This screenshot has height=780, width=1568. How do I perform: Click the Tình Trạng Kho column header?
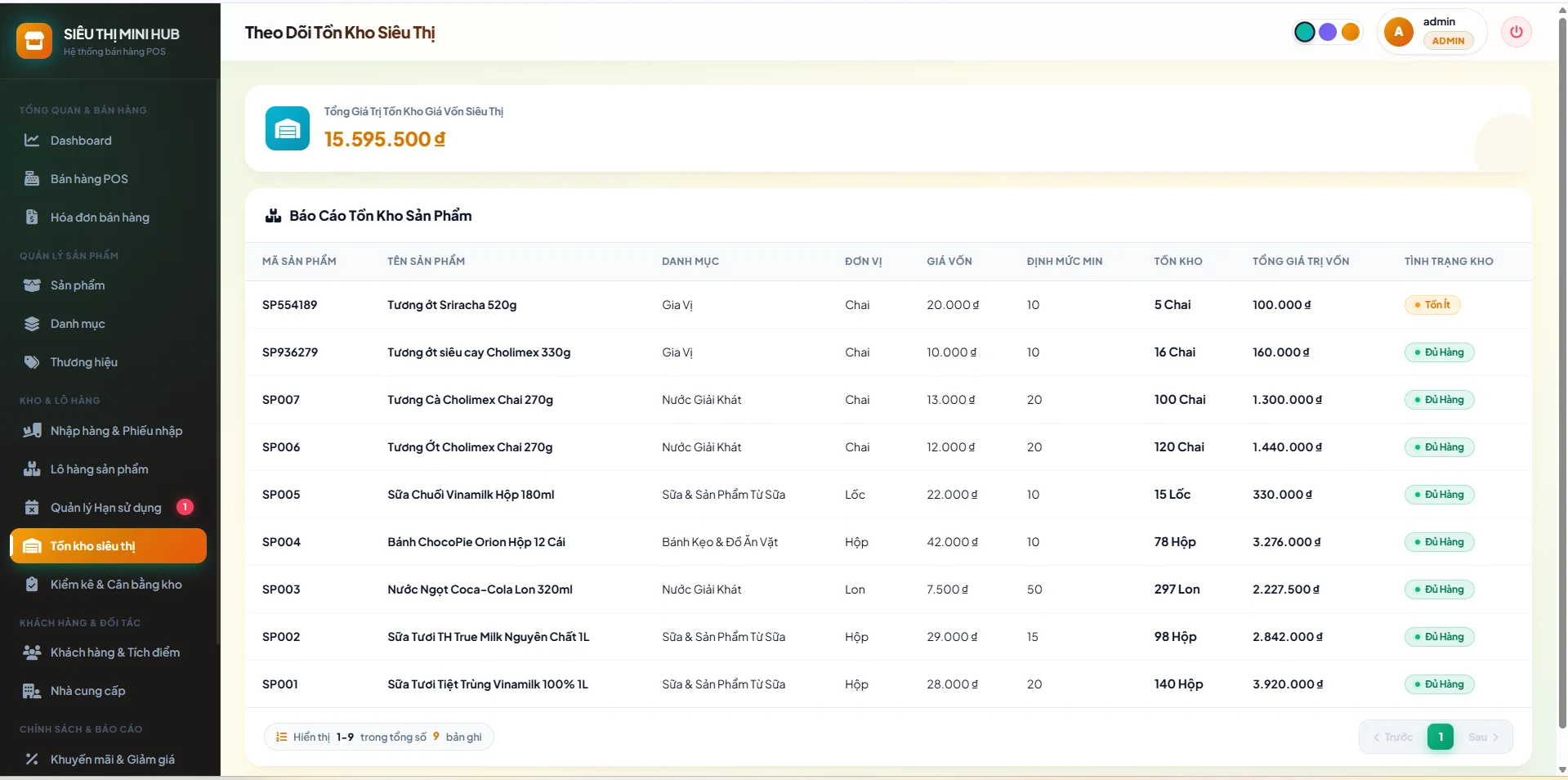point(1449,262)
